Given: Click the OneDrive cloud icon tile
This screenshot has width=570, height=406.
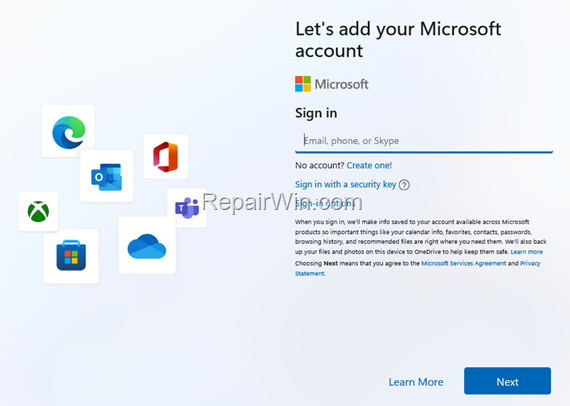Looking at the screenshot, I should [147, 245].
